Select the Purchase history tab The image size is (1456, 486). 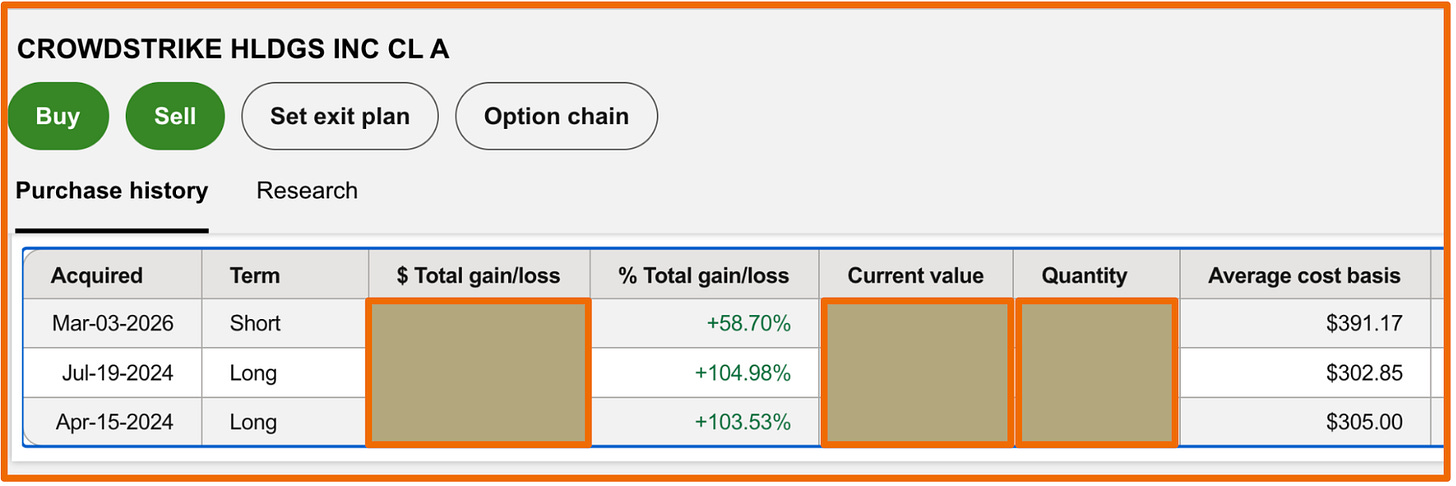[112, 190]
